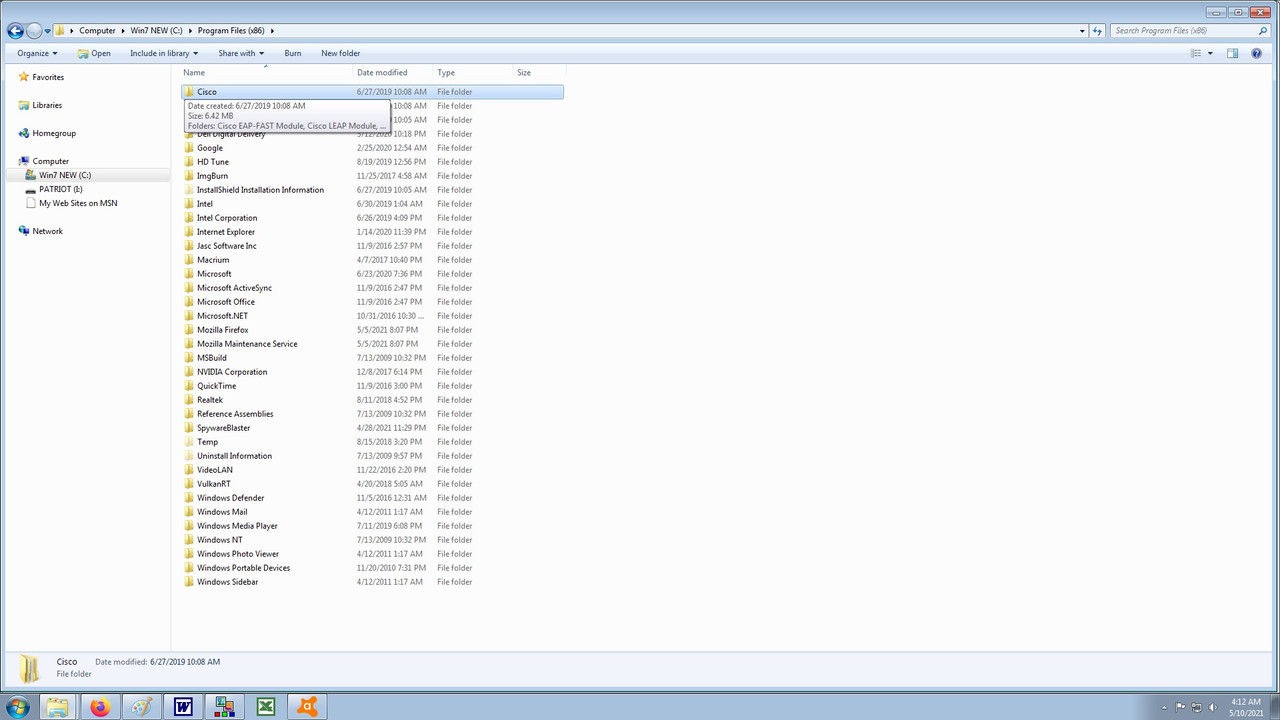
Task: Click the Change your view icon
Action: point(1196,53)
